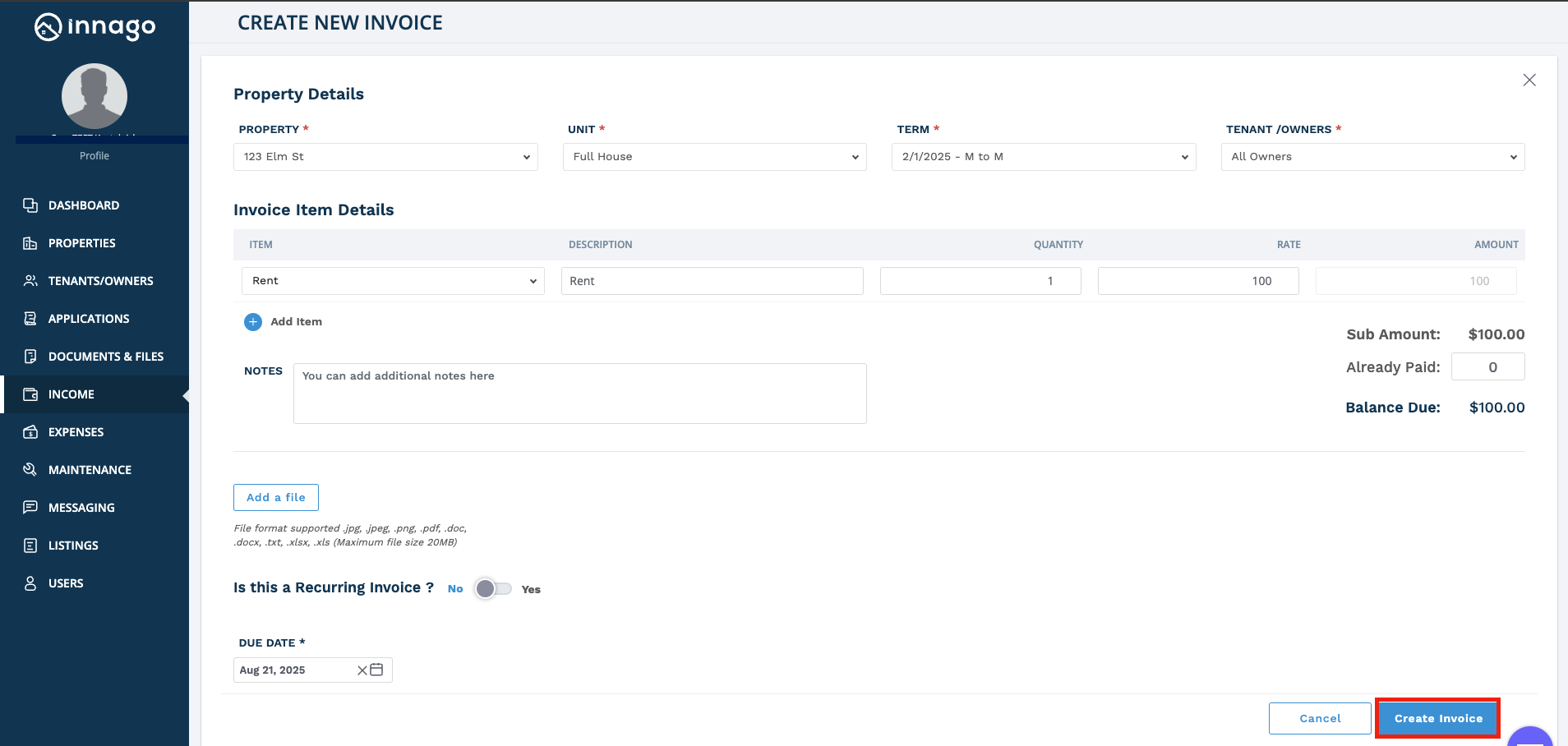Image resolution: width=1568 pixels, height=746 pixels.
Task: Click the blue plus Add Item icon
Action: pos(253,322)
